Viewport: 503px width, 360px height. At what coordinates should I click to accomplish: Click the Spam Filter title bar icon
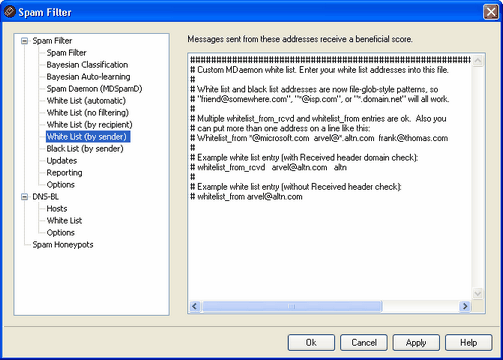10,12
